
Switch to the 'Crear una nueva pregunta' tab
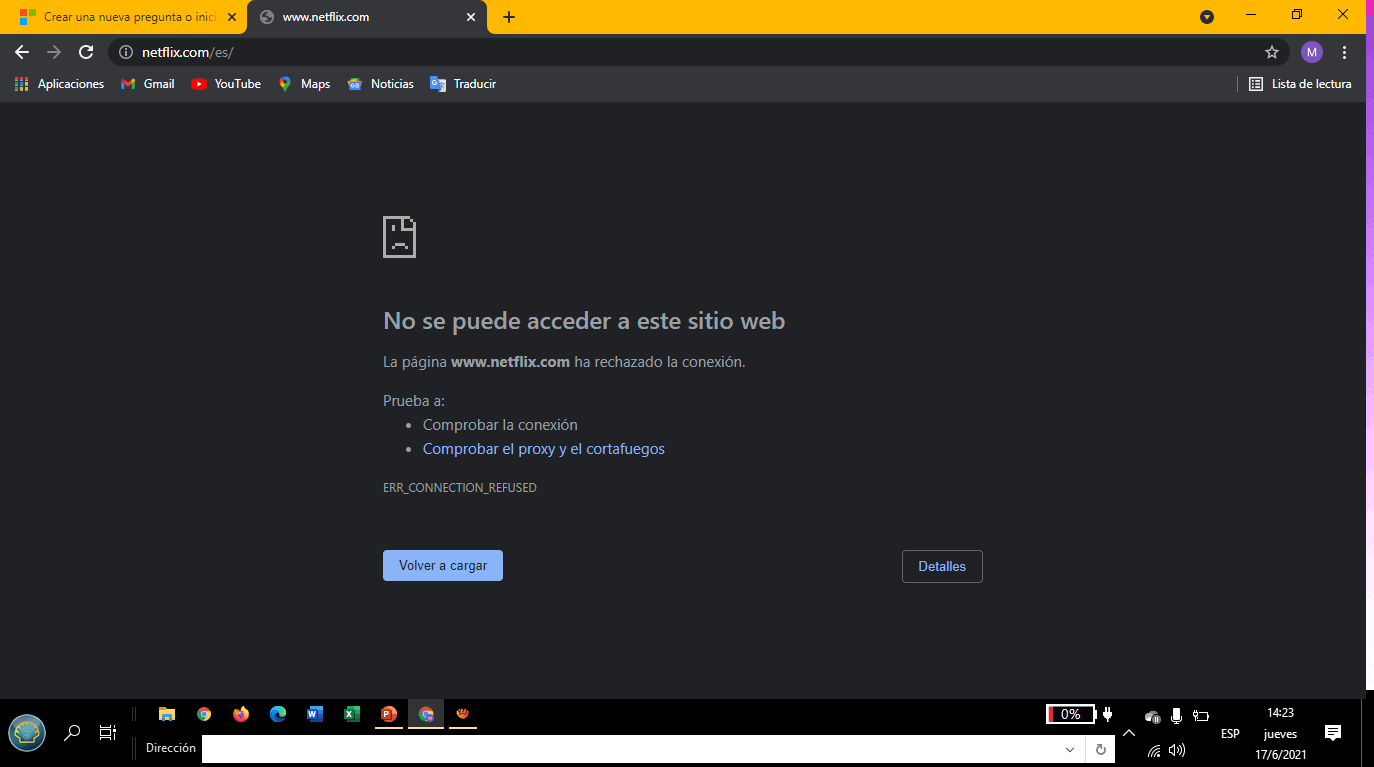click(x=125, y=17)
